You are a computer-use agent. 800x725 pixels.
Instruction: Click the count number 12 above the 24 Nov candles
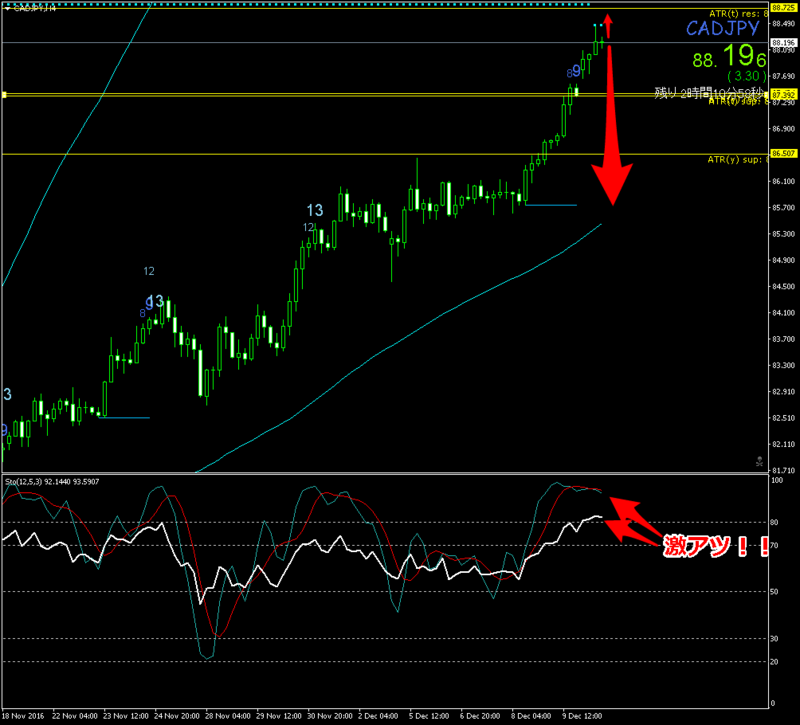(x=149, y=271)
